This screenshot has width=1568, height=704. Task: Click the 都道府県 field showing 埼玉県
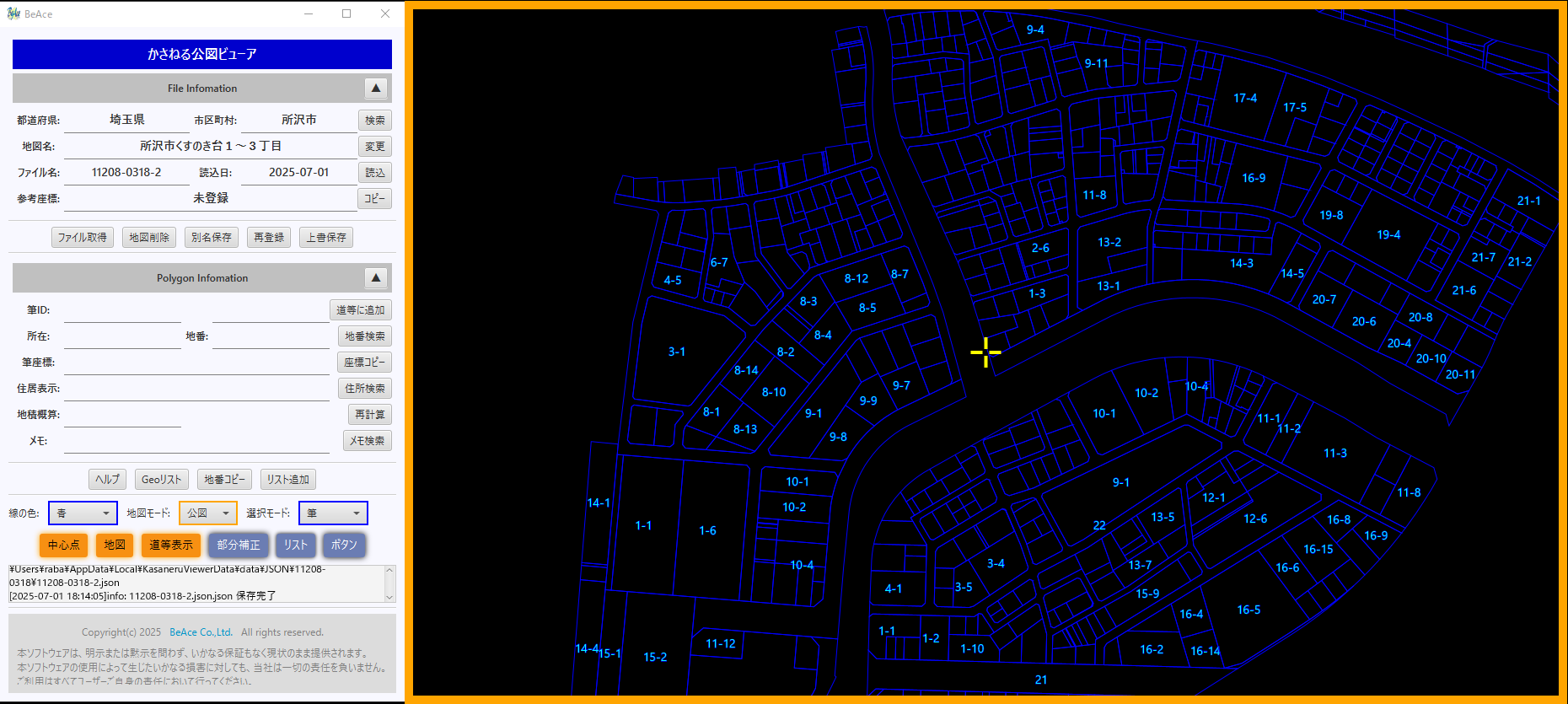pos(126,121)
